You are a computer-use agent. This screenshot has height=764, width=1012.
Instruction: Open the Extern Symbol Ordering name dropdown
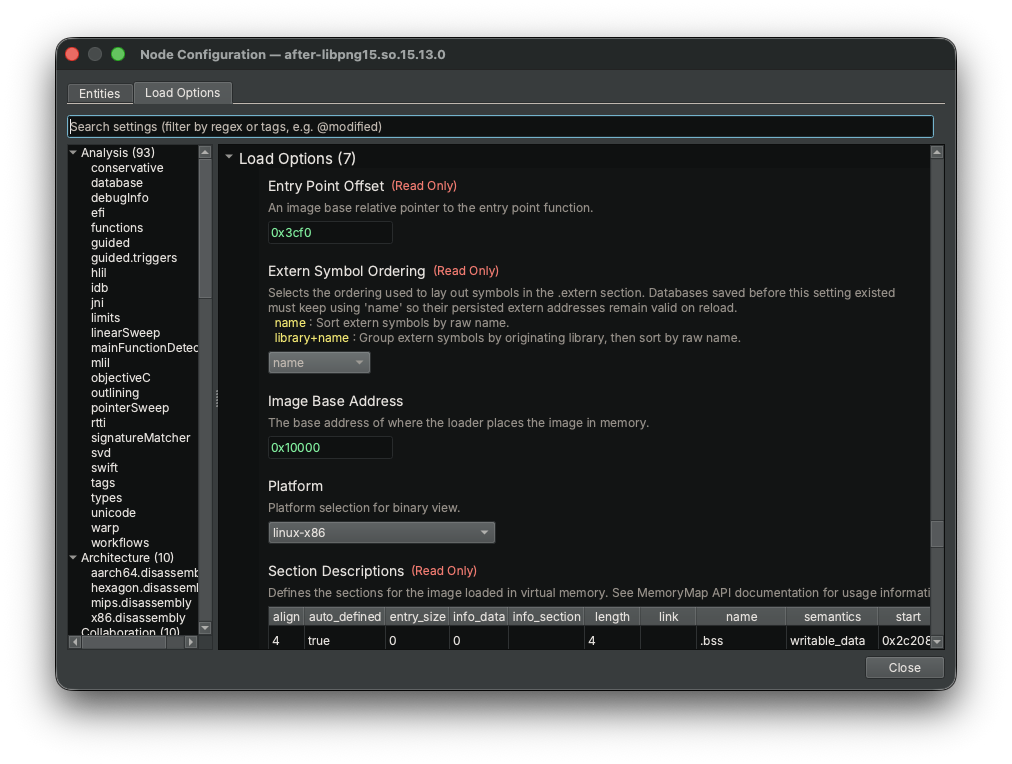(319, 363)
